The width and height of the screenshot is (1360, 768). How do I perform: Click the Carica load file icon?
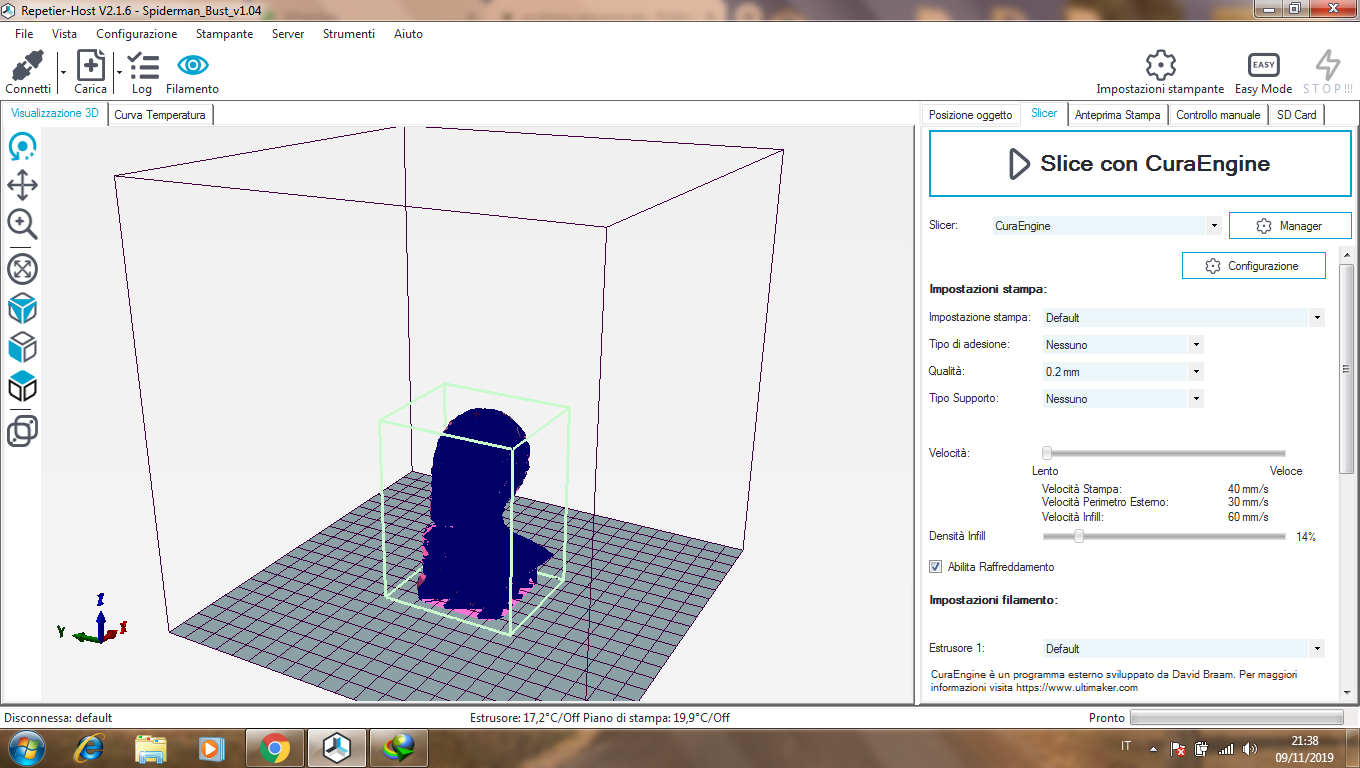pos(91,66)
